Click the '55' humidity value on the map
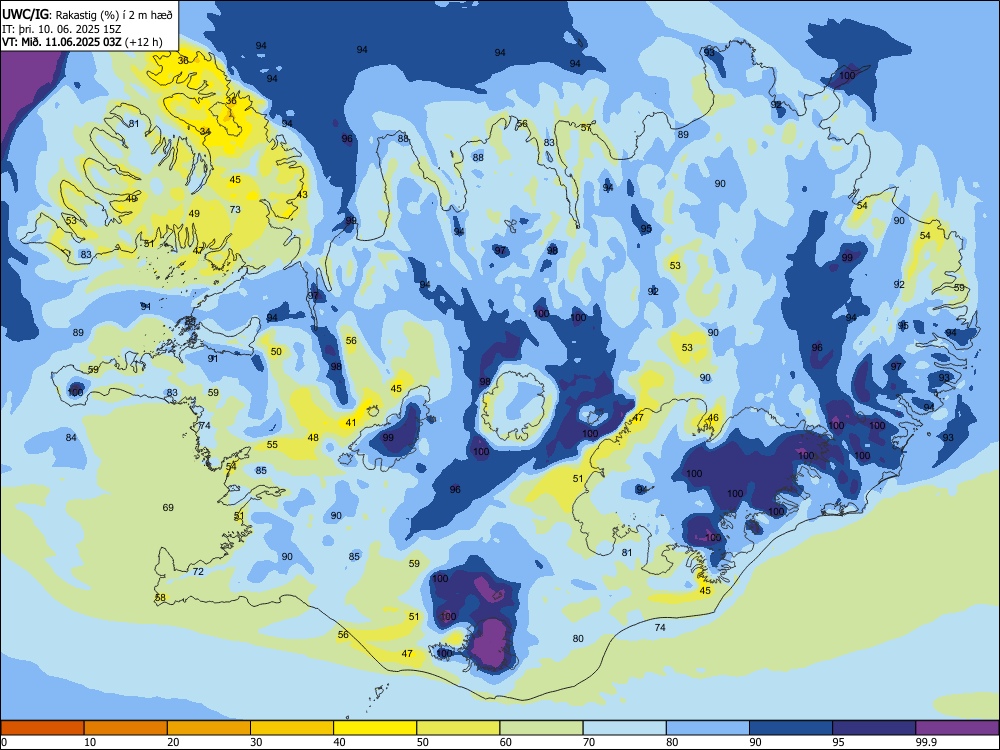The height and width of the screenshot is (750, 1000). click(x=272, y=445)
